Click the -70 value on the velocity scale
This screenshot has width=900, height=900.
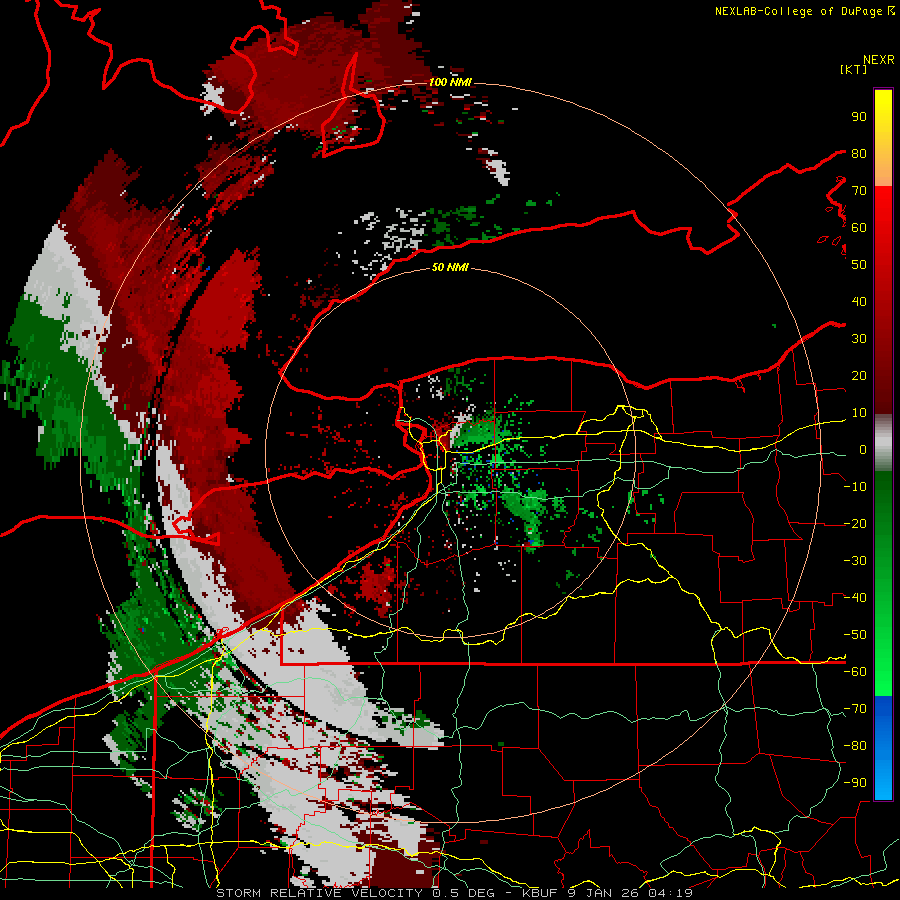pyautogui.click(x=855, y=709)
